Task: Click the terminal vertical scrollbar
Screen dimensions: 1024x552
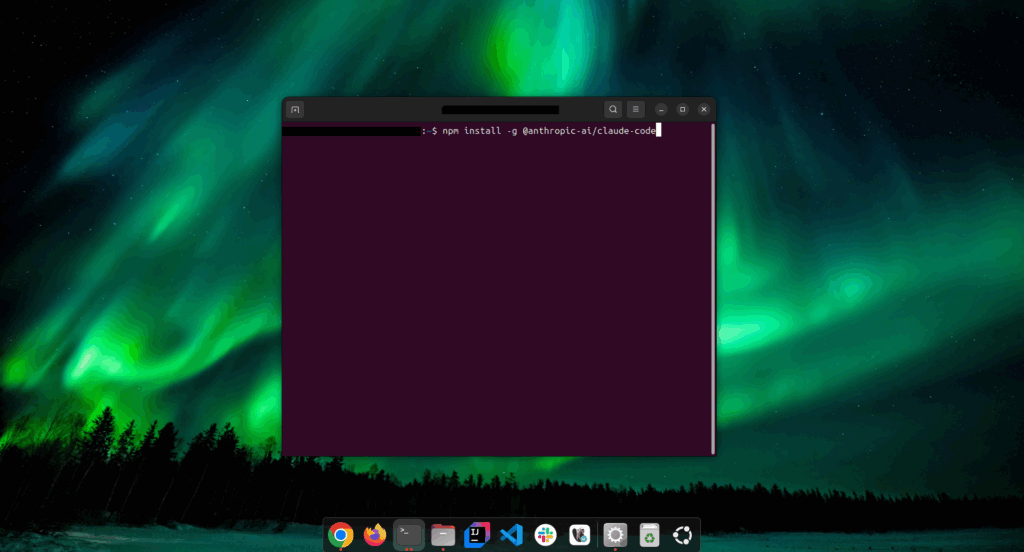Action: click(712, 289)
